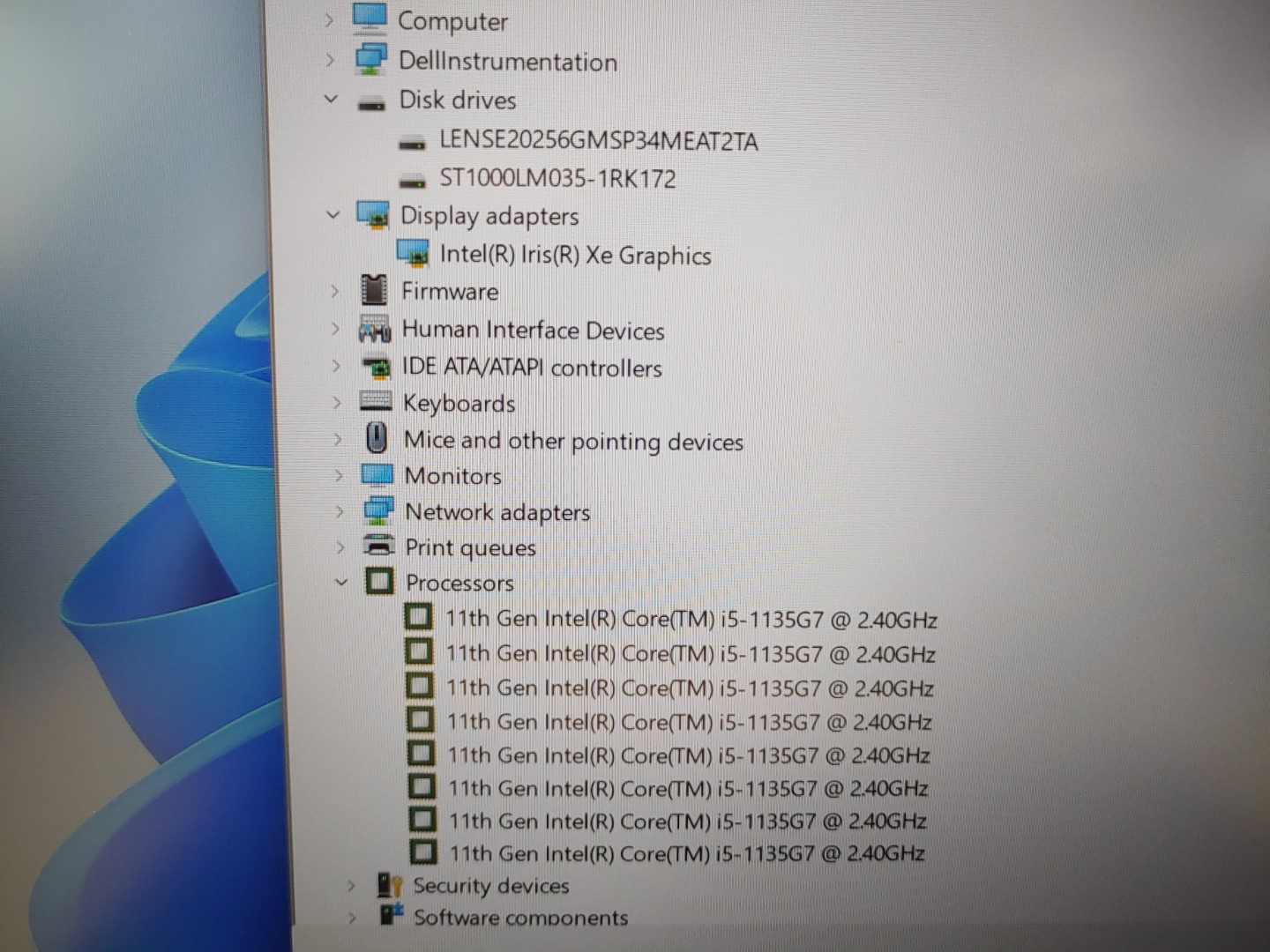Viewport: 1270px width, 952px height.
Task: Click the Processors category icon
Action: click(379, 581)
